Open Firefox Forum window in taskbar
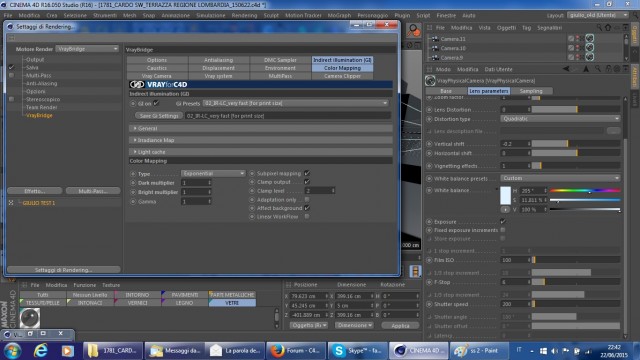The image size is (640, 360). [296, 351]
